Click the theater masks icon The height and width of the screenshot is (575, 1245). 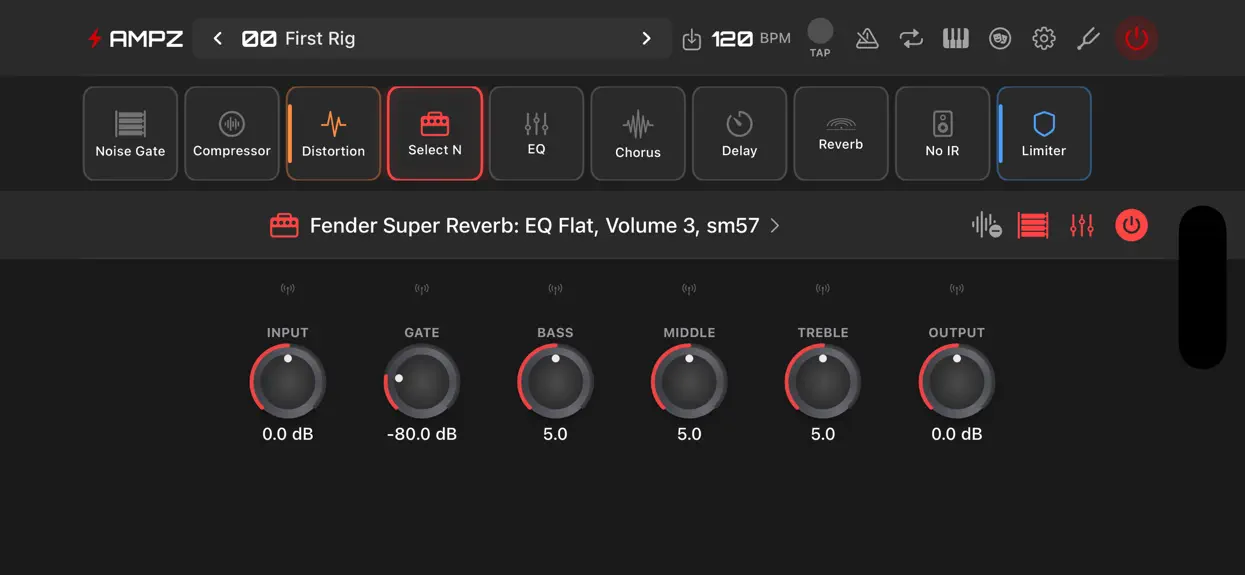[x=1000, y=38]
